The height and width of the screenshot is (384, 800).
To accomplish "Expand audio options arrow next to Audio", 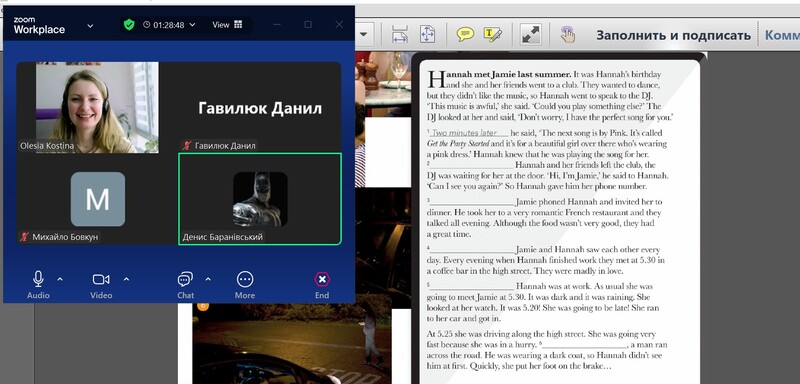I will pyautogui.click(x=60, y=279).
